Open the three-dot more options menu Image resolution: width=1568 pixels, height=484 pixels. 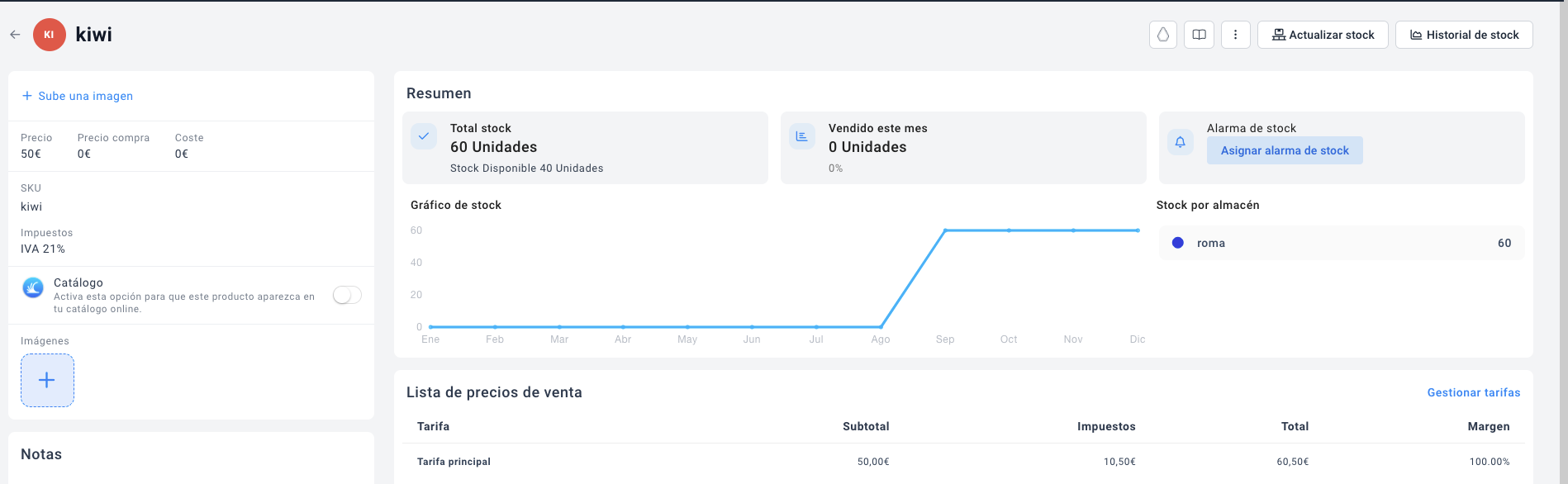(1235, 35)
